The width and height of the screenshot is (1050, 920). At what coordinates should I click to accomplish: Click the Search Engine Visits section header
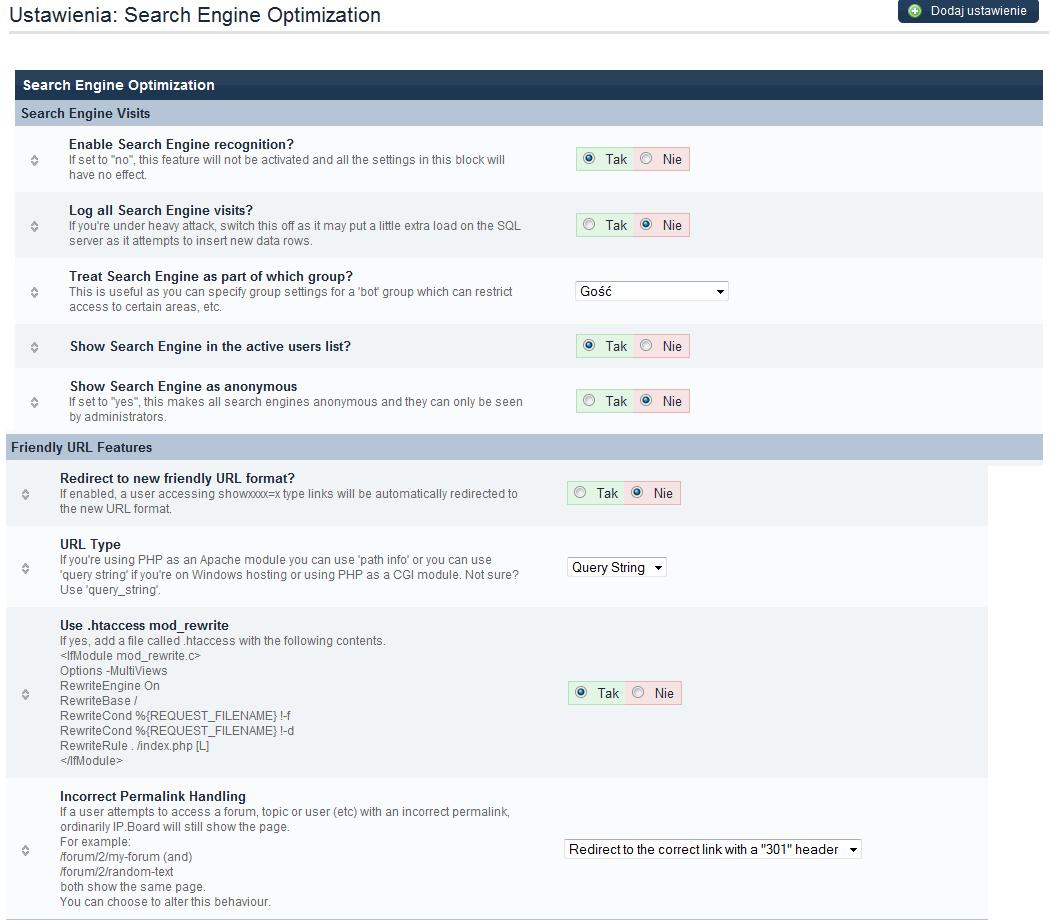click(86, 113)
